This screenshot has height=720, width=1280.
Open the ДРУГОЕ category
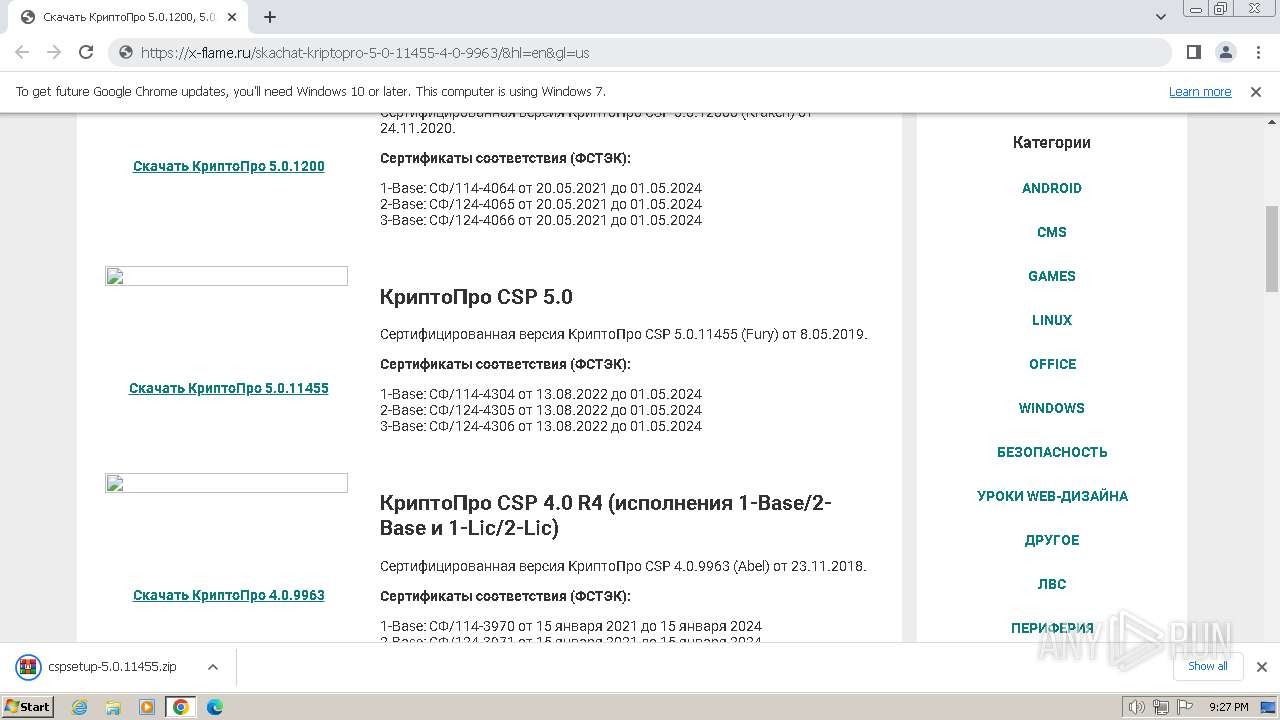(1052, 540)
